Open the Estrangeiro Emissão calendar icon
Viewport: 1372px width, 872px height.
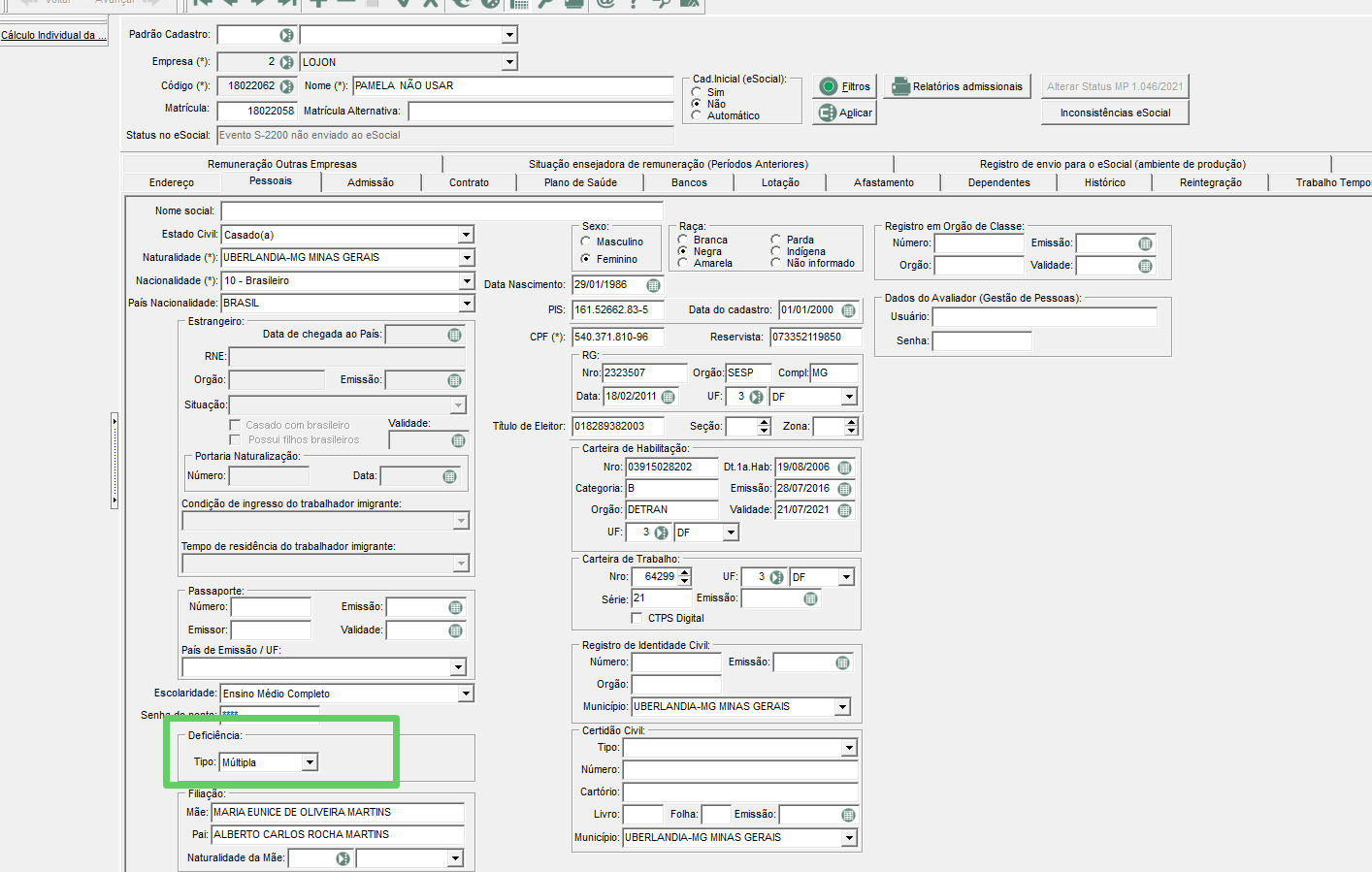(454, 380)
